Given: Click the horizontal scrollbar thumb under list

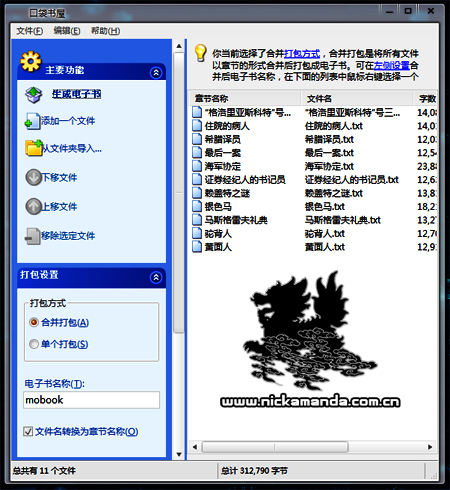Looking at the screenshot, I should click(275, 447).
